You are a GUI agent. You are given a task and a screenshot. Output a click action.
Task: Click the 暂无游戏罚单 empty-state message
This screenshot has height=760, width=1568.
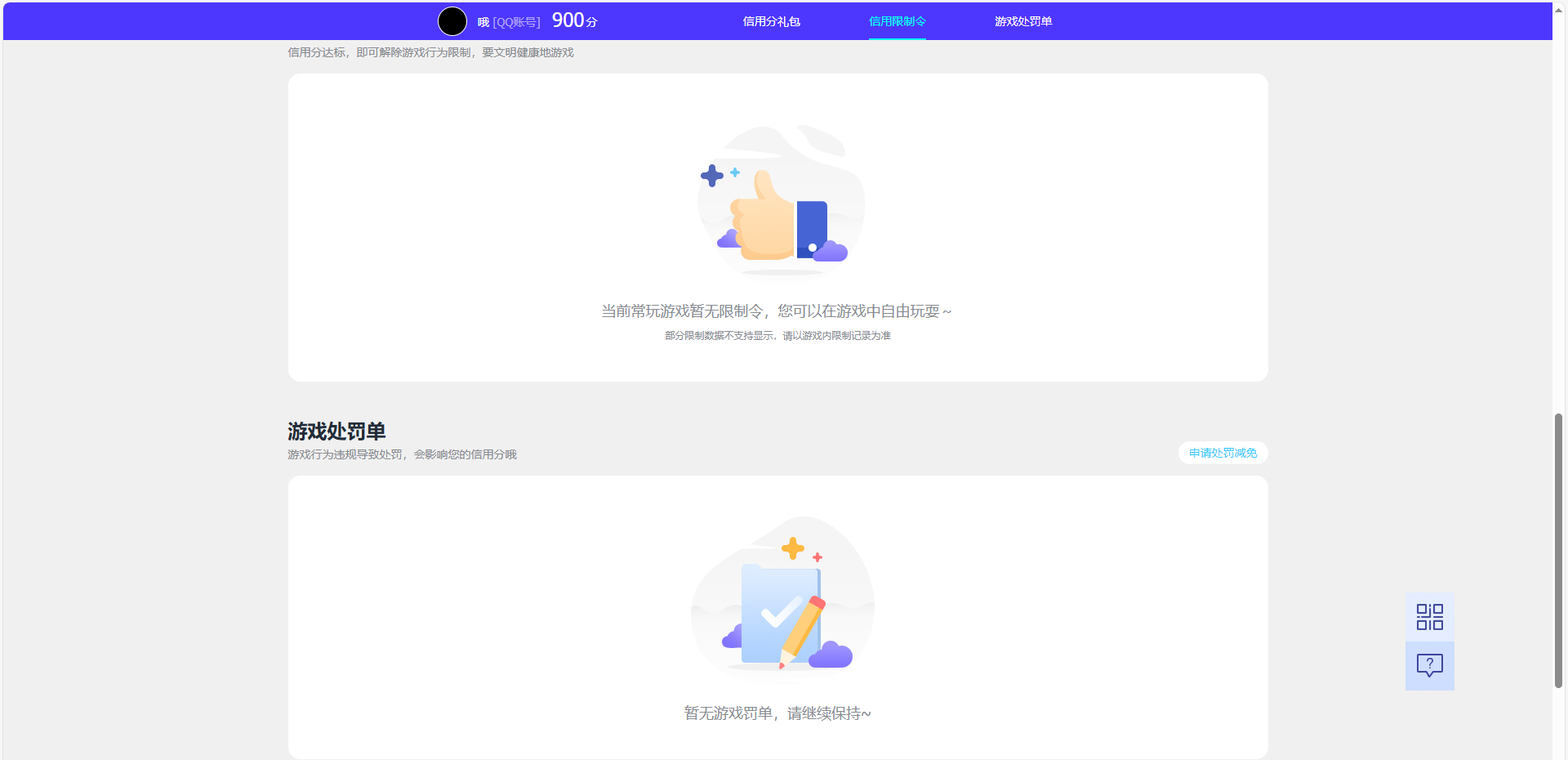point(777,713)
